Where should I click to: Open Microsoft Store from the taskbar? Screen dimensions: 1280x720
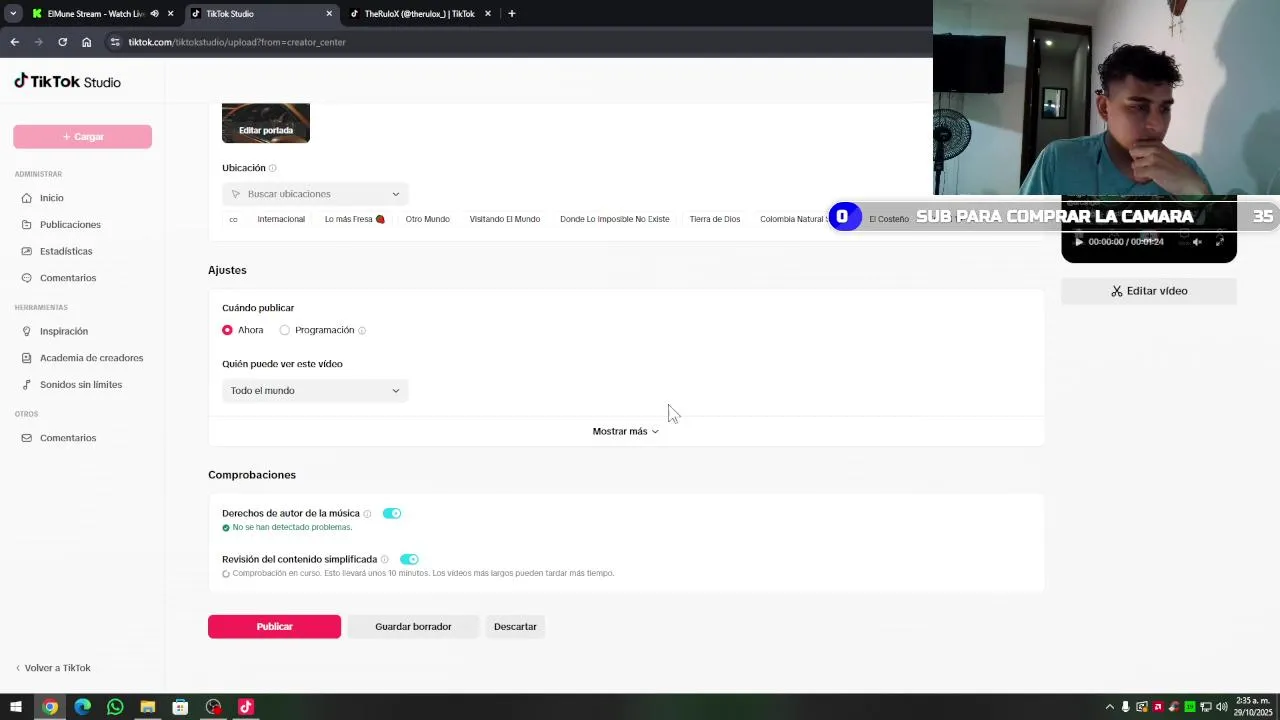click(180, 707)
